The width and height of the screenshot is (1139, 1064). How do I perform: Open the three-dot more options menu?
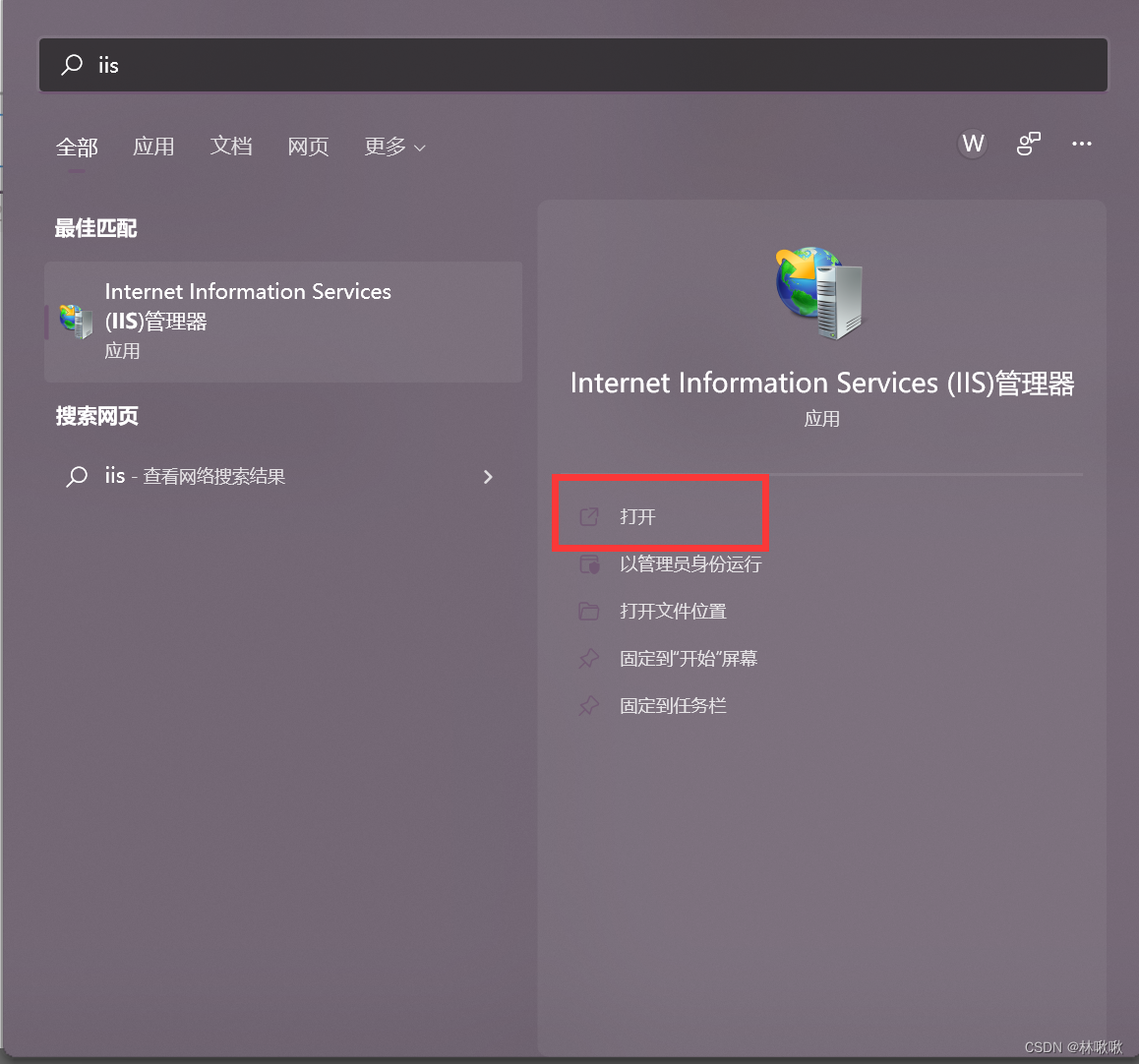[x=1082, y=143]
